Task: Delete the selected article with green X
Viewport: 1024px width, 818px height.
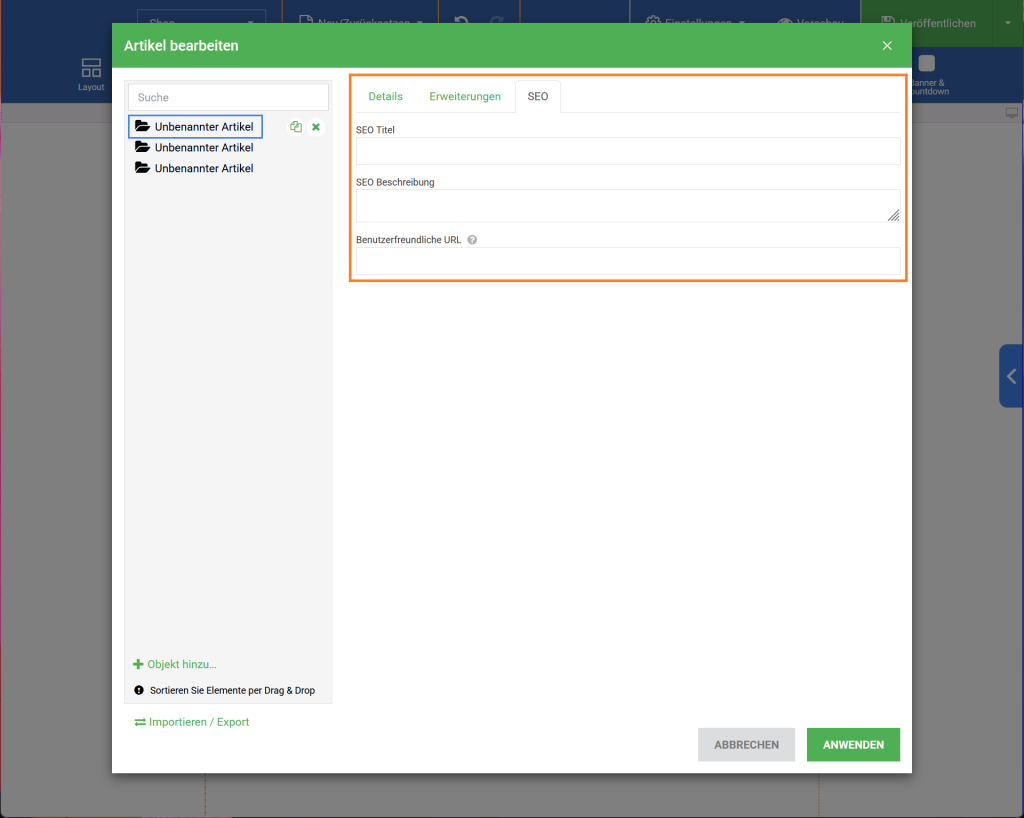Action: click(316, 127)
